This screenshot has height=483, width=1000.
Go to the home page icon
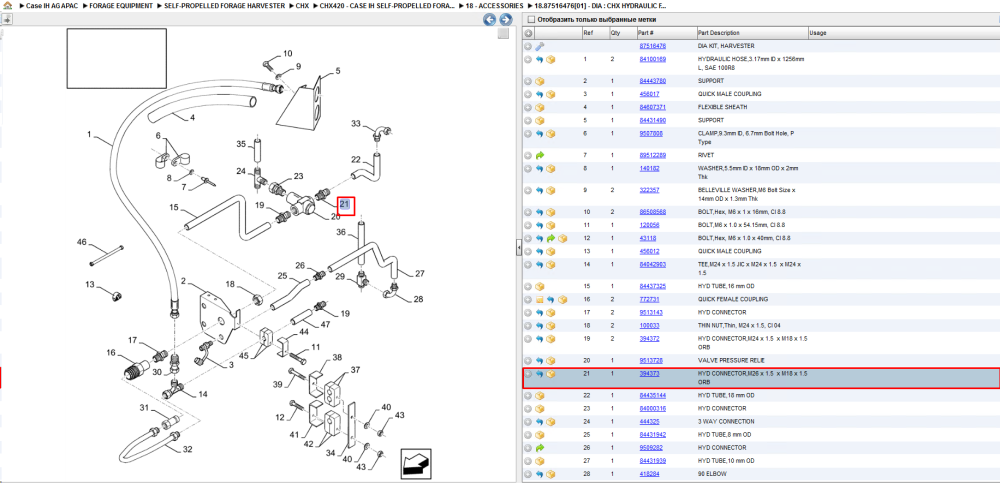(x=7, y=5)
